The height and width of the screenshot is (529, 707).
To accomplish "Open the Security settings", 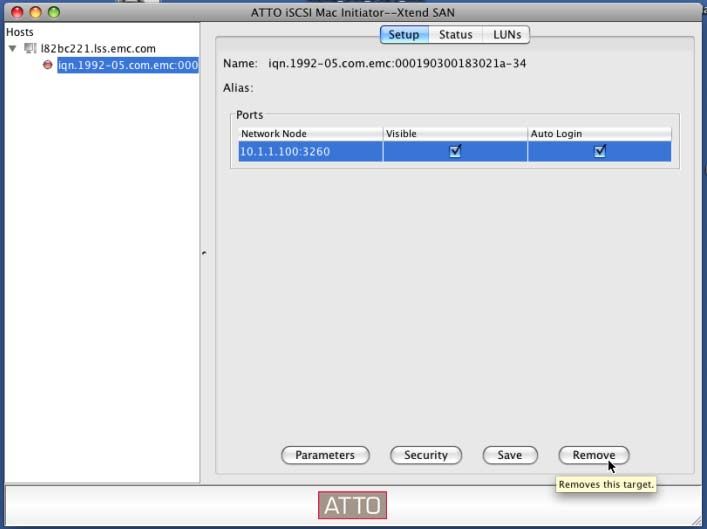I will point(426,455).
